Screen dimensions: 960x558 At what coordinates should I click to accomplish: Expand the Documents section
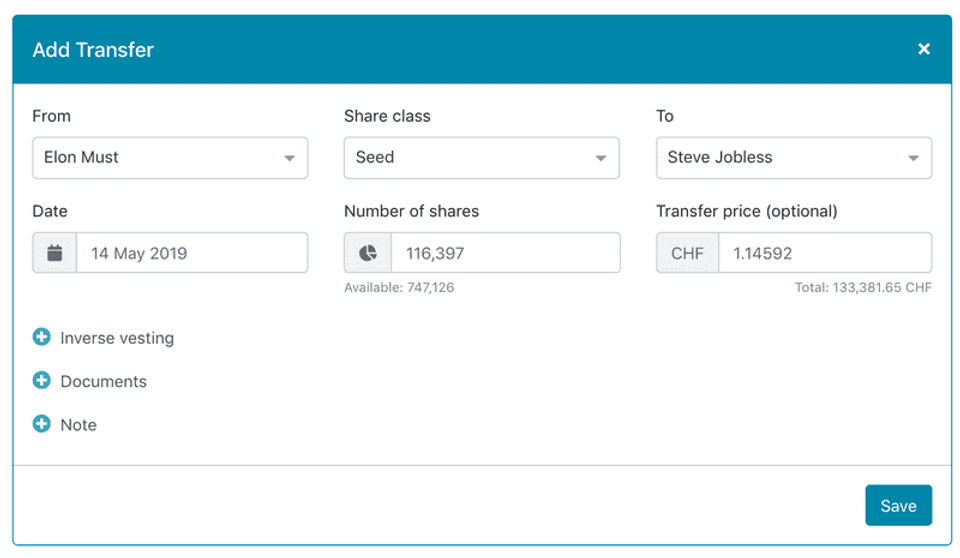point(103,381)
